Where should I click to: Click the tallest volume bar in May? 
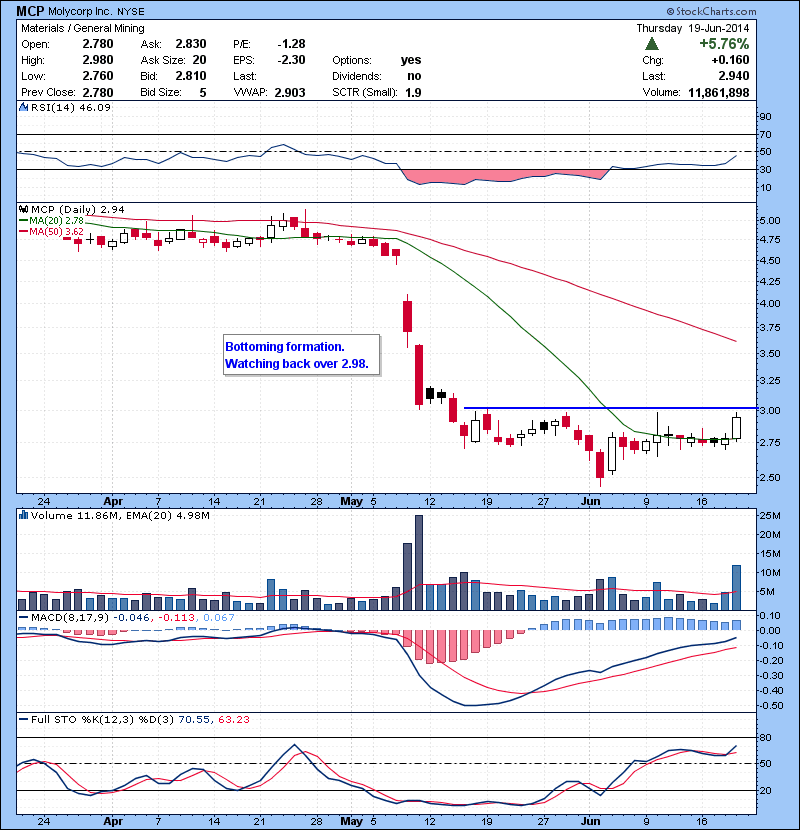(419, 563)
